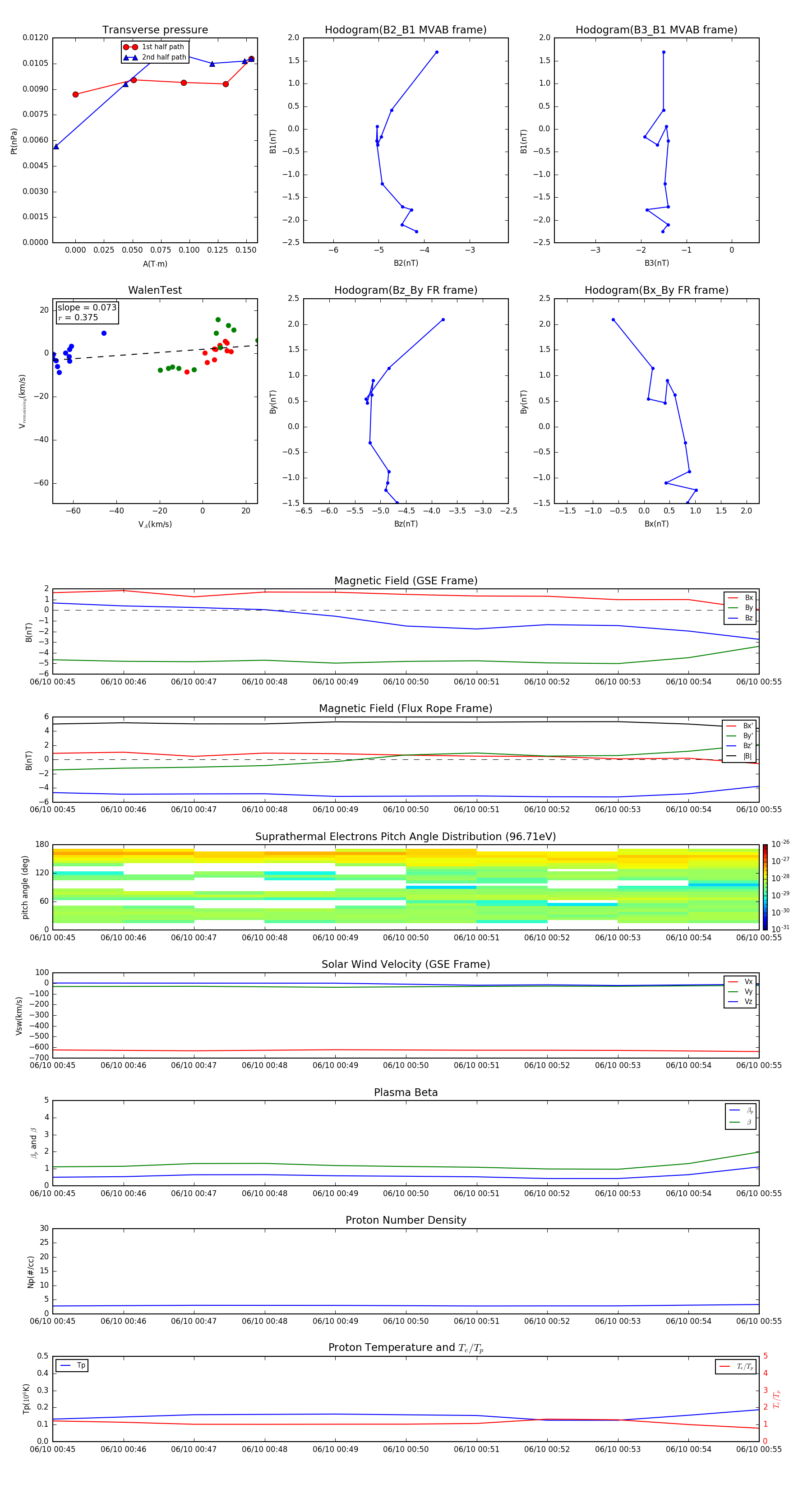Click the 'Vremaining(km/s)' y-axis label
This screenshot has width=812, height=1489.
[22, 401]
